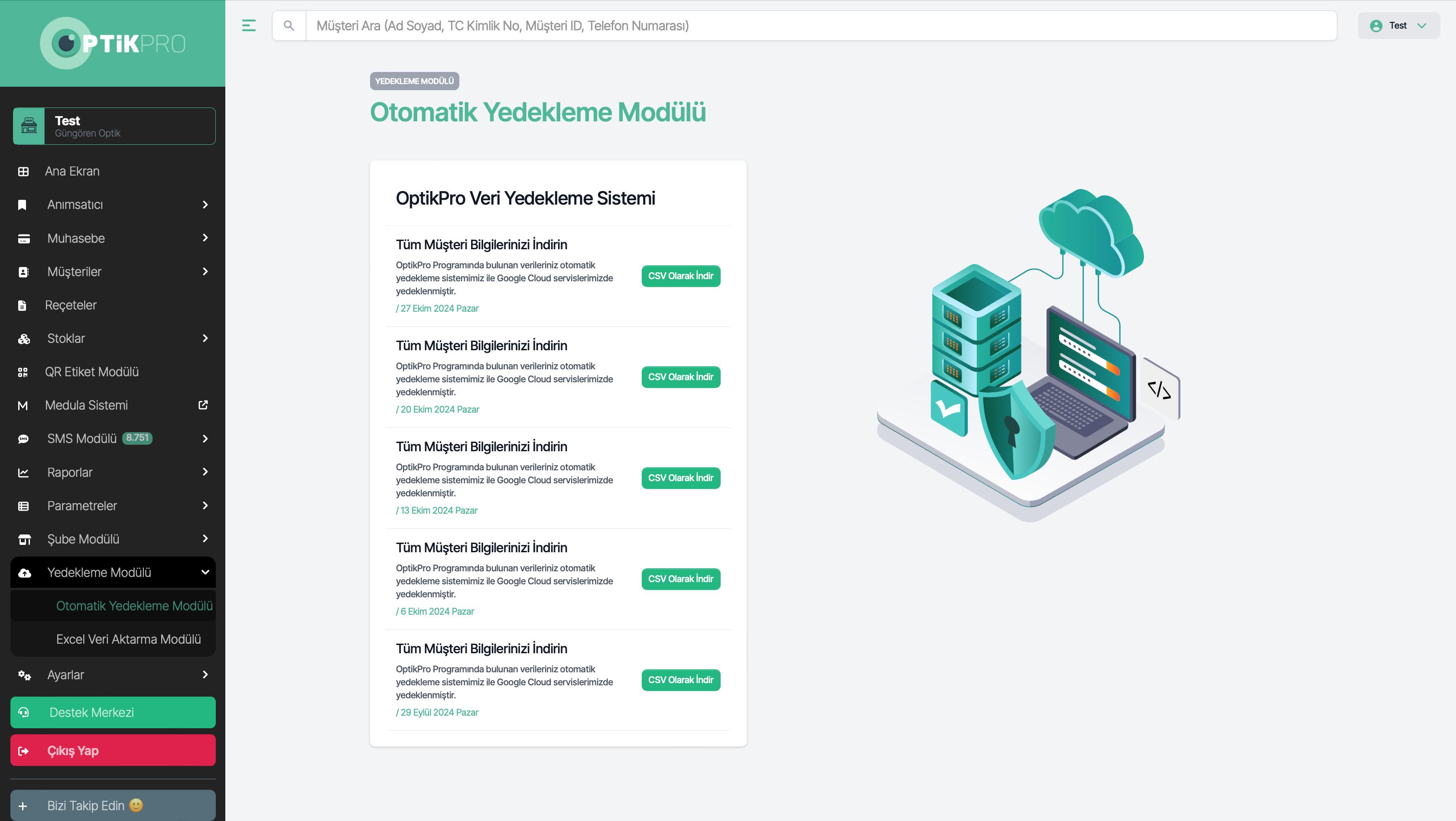Screen dimensions: 1456x821
Task: Click the user avatar icon in header
Action: click(1376, 26)
